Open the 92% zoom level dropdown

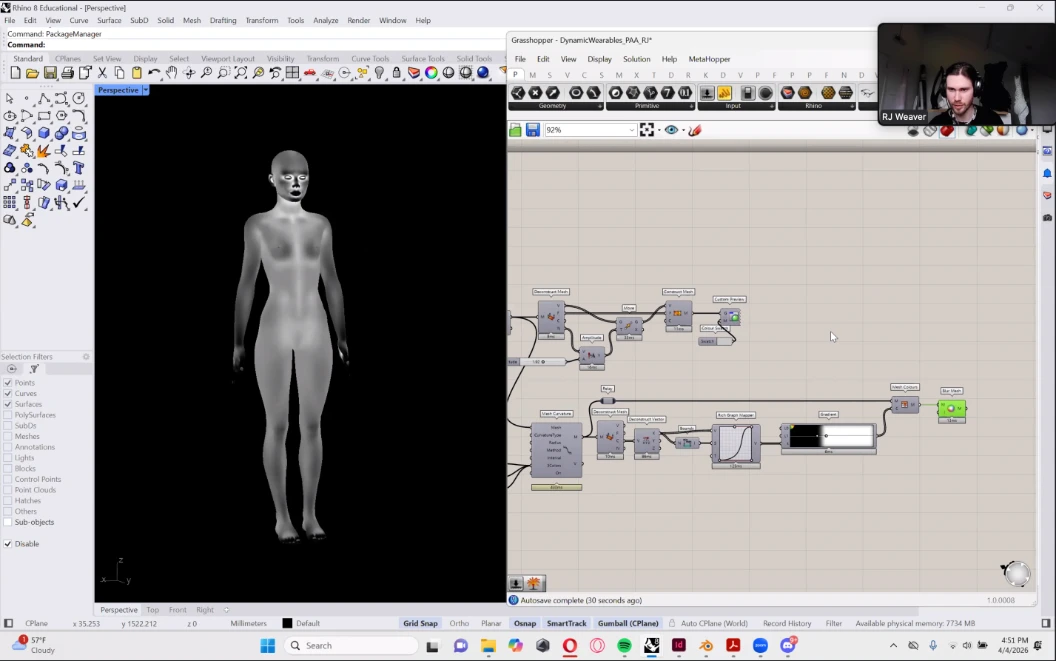tap(631, 130)
